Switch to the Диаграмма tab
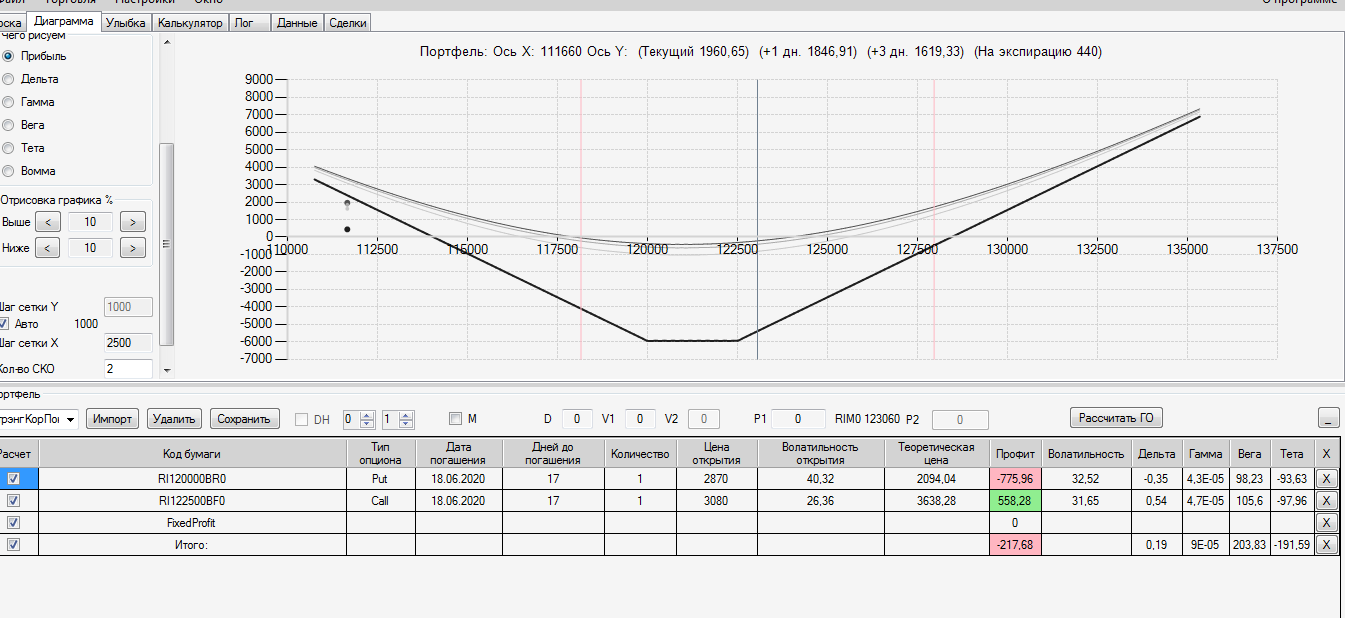The width and height of the screenshot is (1345, 618). (x=64, y=21)
